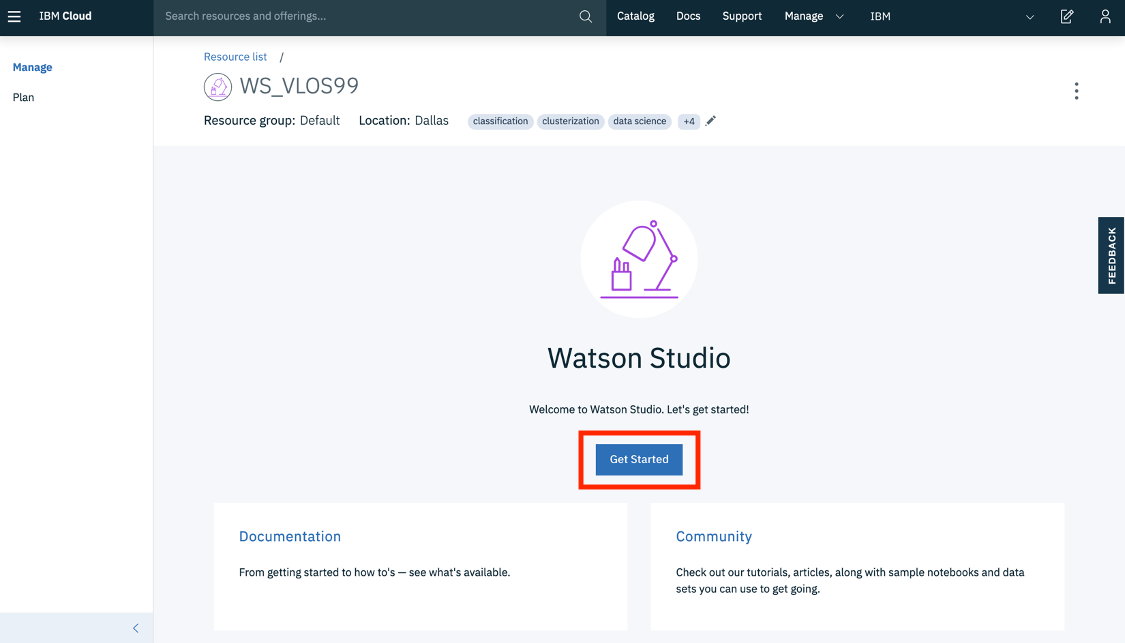Click the clusterization tag
Screen dimensions: 1125x643
(x=570, y=121)
